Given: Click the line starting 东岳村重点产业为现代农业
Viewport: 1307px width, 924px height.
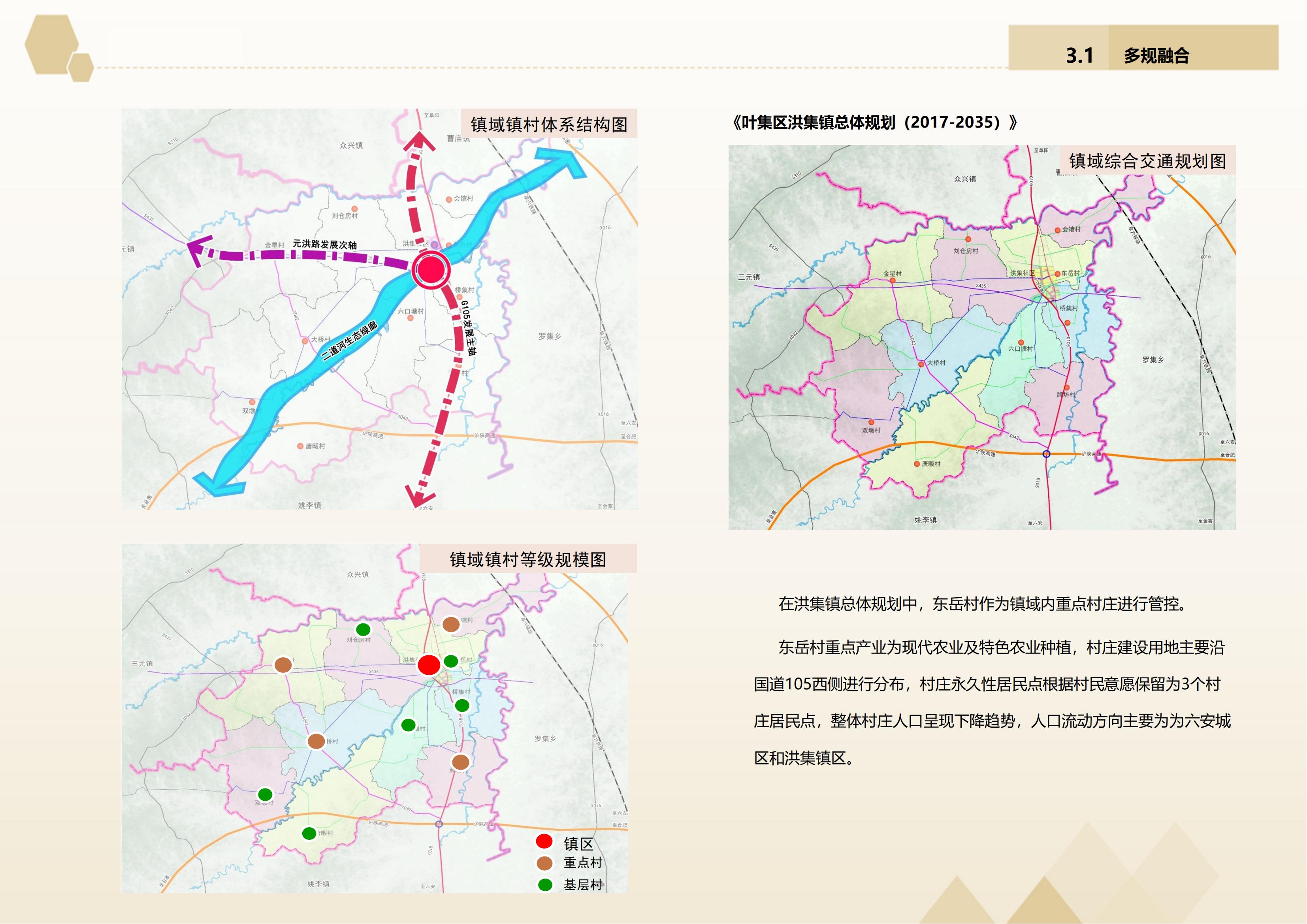Looking at the screenshot, I should coord(1001,647).
